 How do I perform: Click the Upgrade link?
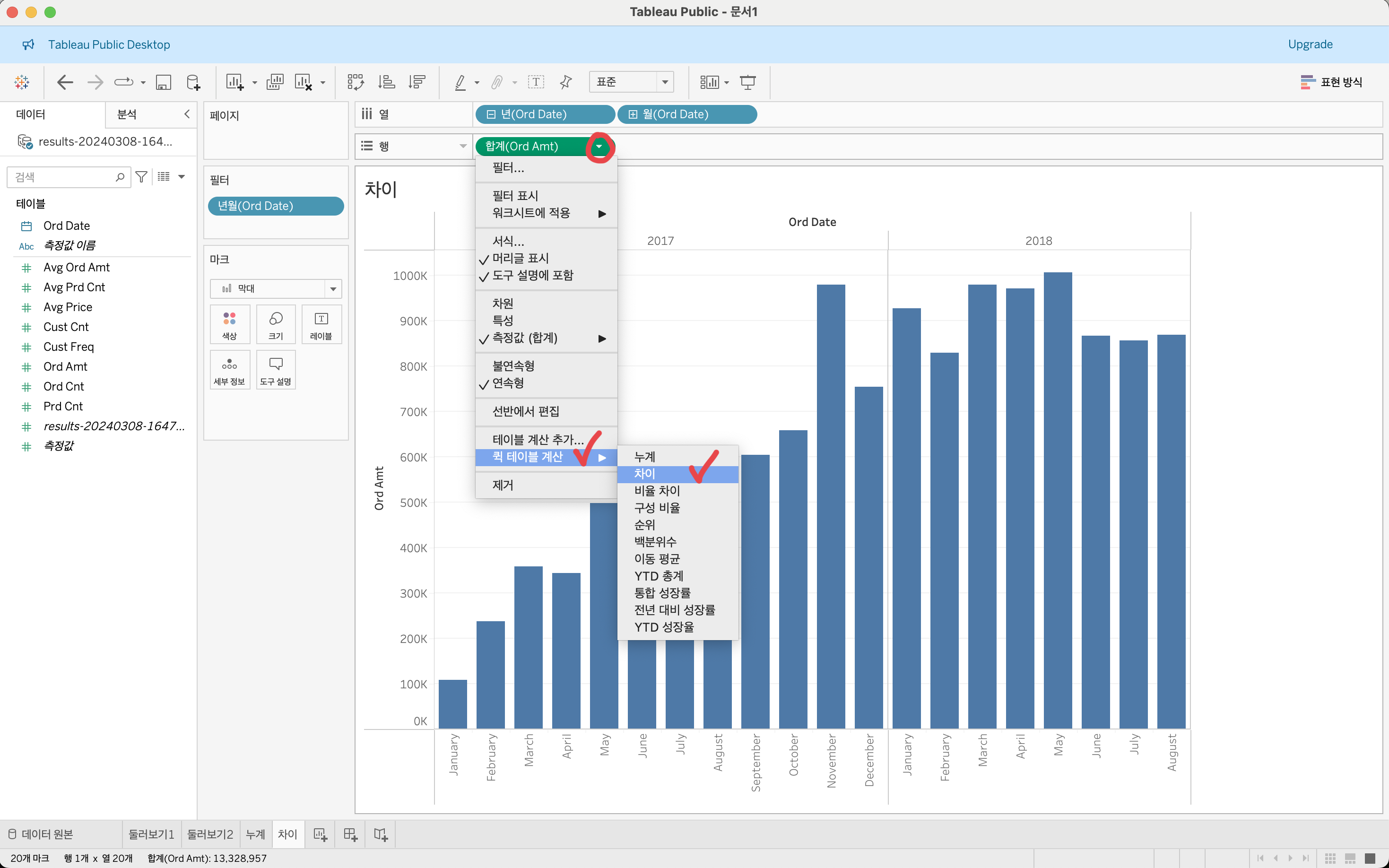(x=1310, y=44)
